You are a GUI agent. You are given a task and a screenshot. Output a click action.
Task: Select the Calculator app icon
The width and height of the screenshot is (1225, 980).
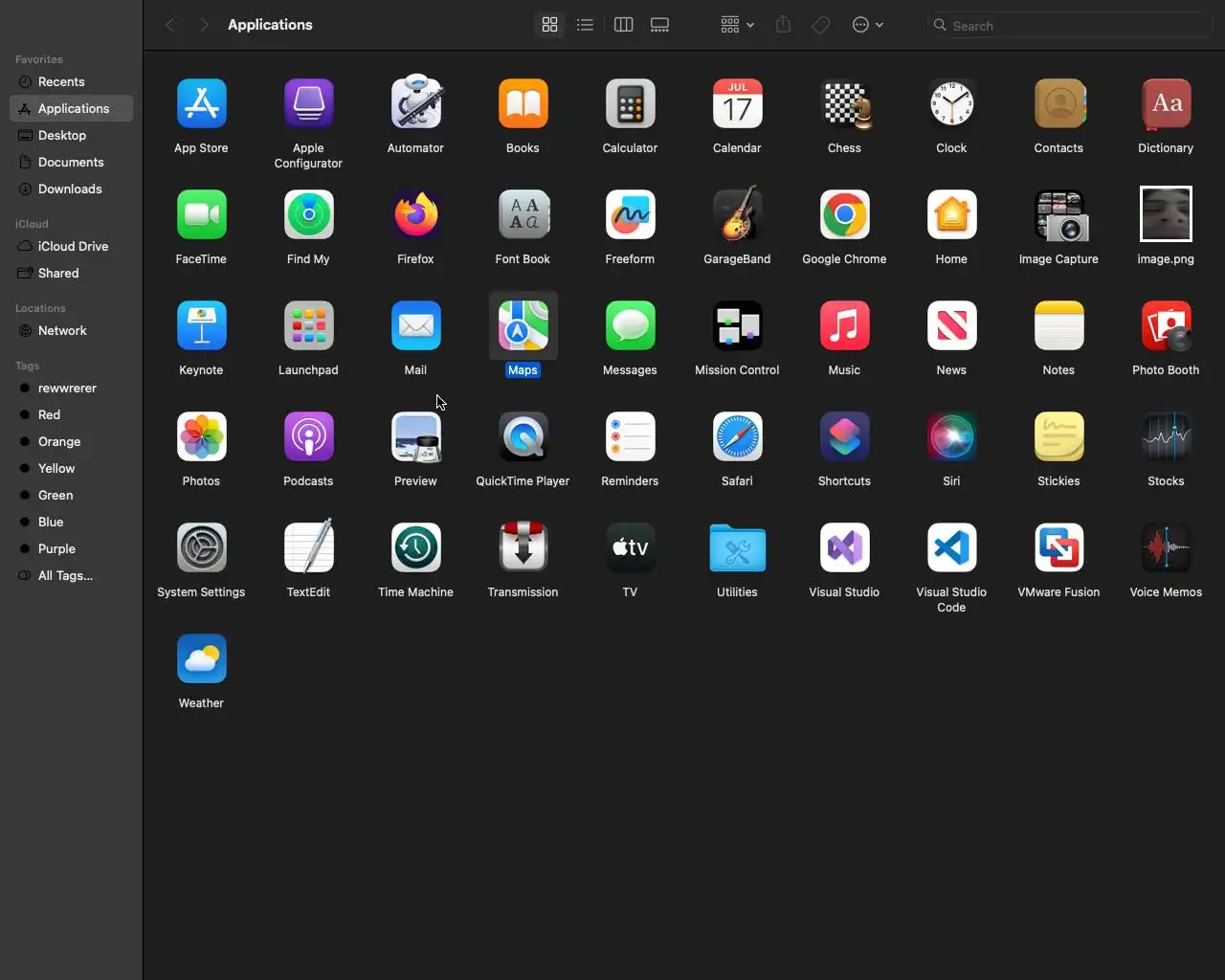click(630, 103)
